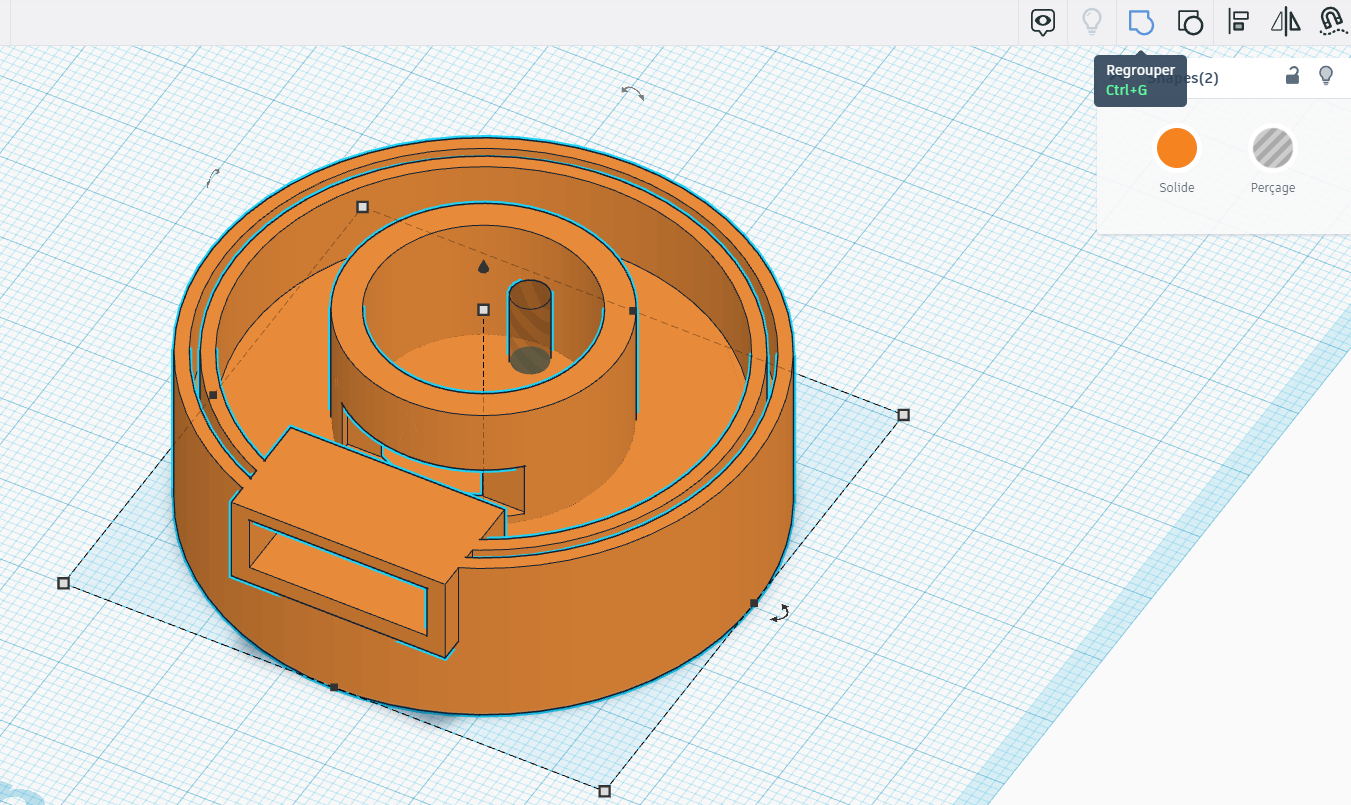Image resolution: width=1351 pixels, height=805 pixels.
Task: Click the greyed-out show all lightbulb
Action: pyautogui.click(x=1092, y=21)
